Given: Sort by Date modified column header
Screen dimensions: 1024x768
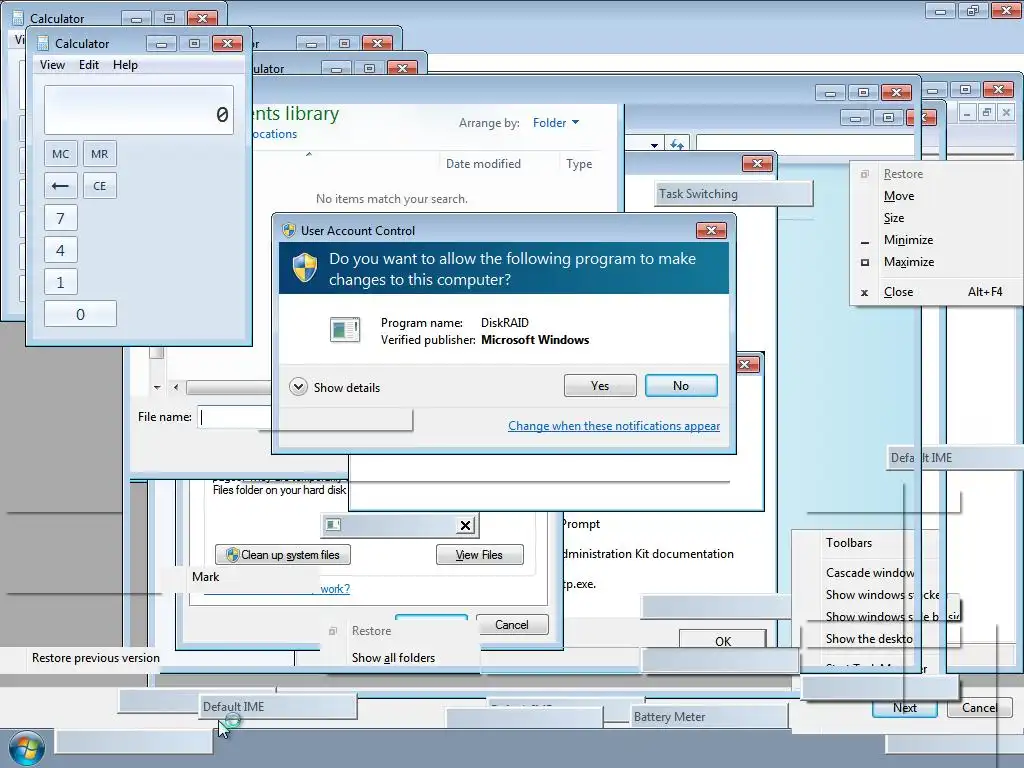Looking at the screenshot, I should click(483, 163).
